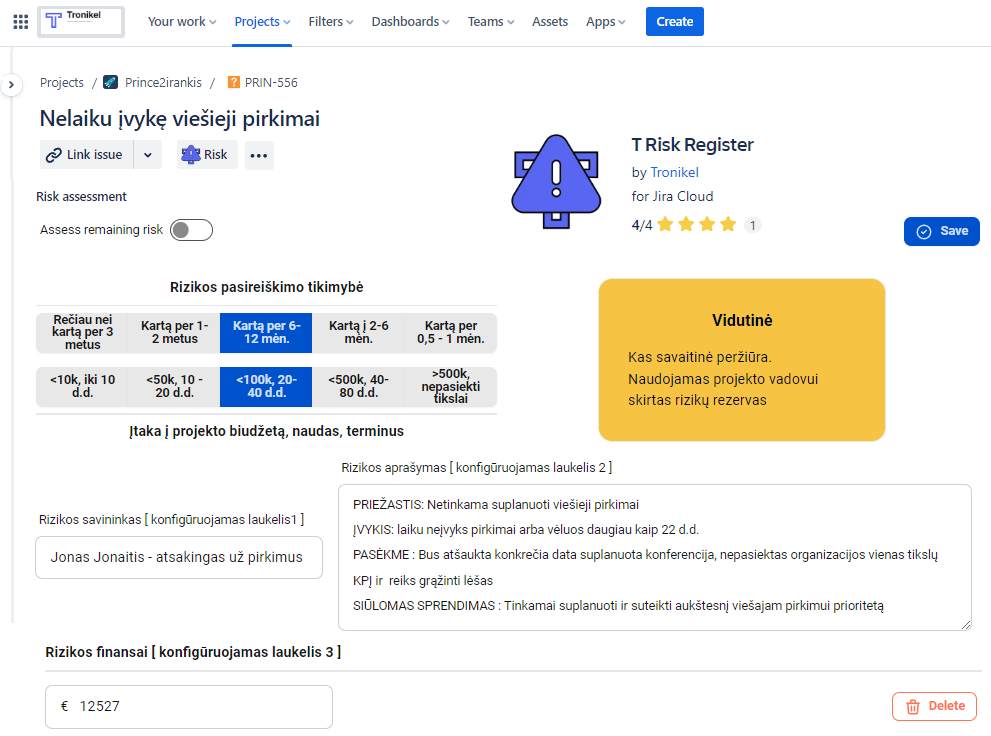Delete the risk with the Delete button
991x736 pixels.
coord(934,706)
